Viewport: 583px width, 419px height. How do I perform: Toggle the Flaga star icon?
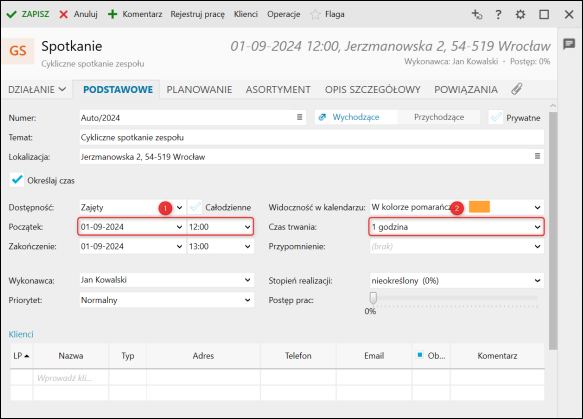click(315, 14)
